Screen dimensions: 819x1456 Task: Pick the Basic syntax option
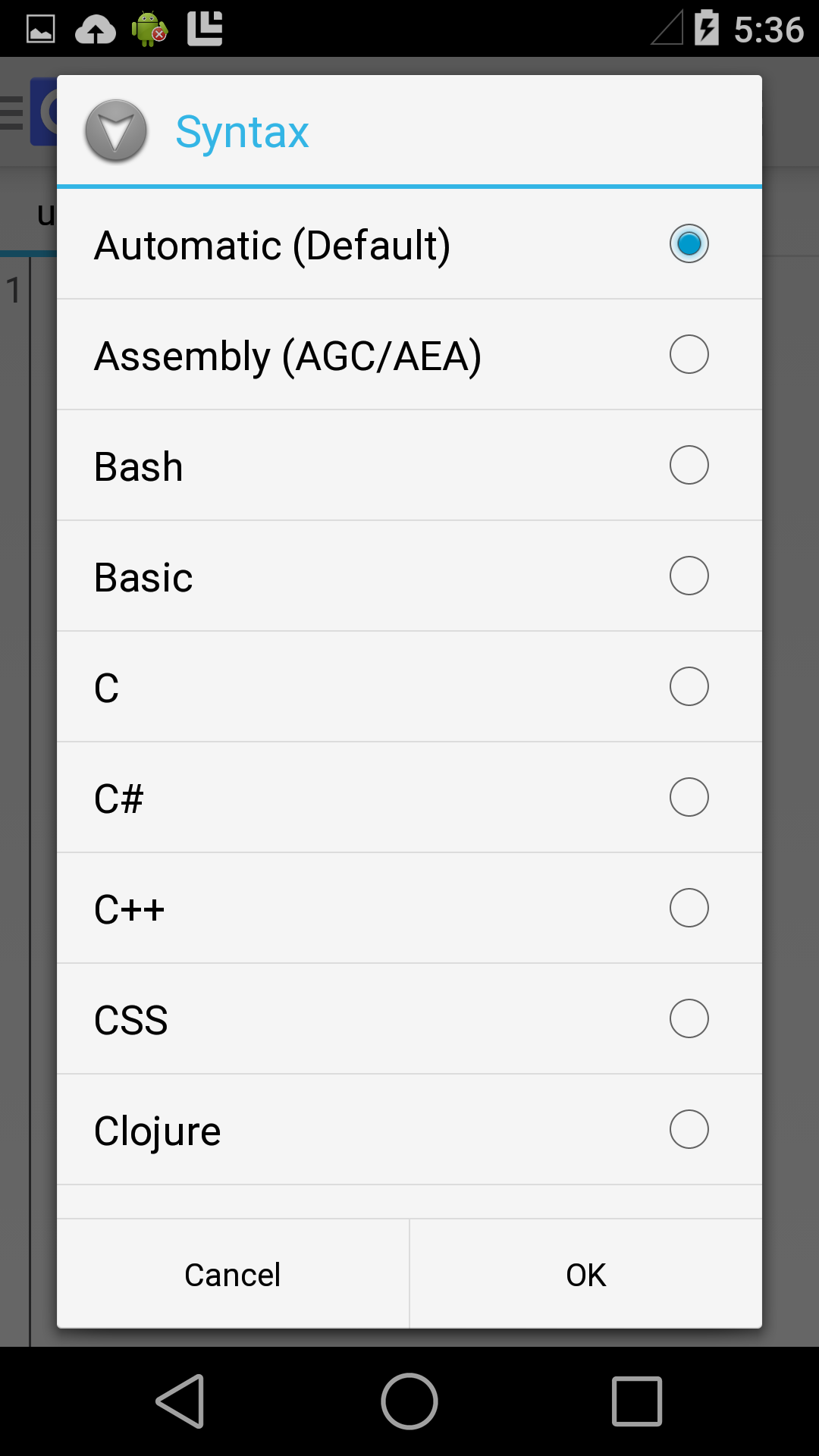(689, 576)
